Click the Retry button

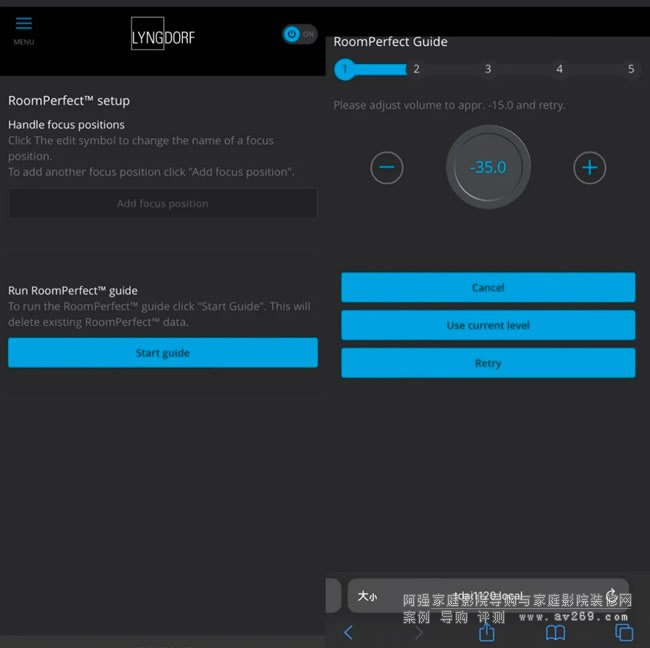click(488, 363)
